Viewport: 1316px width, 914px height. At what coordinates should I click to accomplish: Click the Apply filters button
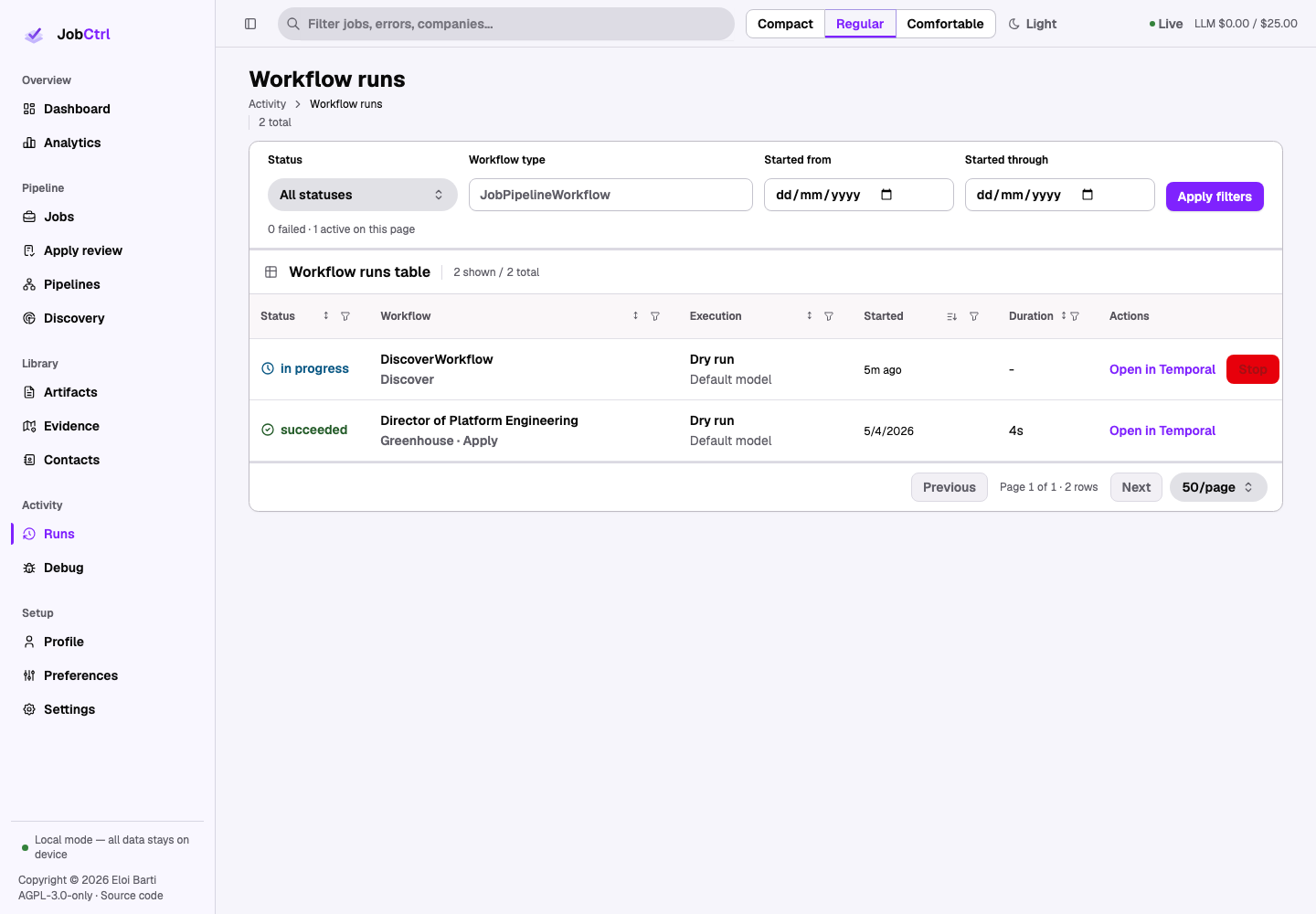[1215, 197]
